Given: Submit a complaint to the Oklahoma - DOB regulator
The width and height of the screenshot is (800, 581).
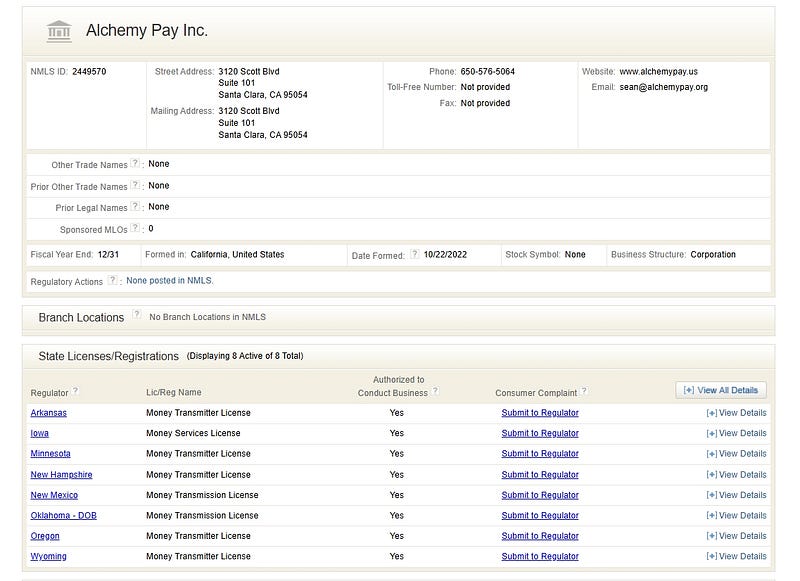Looking at the screenshot, I should 540,515.
